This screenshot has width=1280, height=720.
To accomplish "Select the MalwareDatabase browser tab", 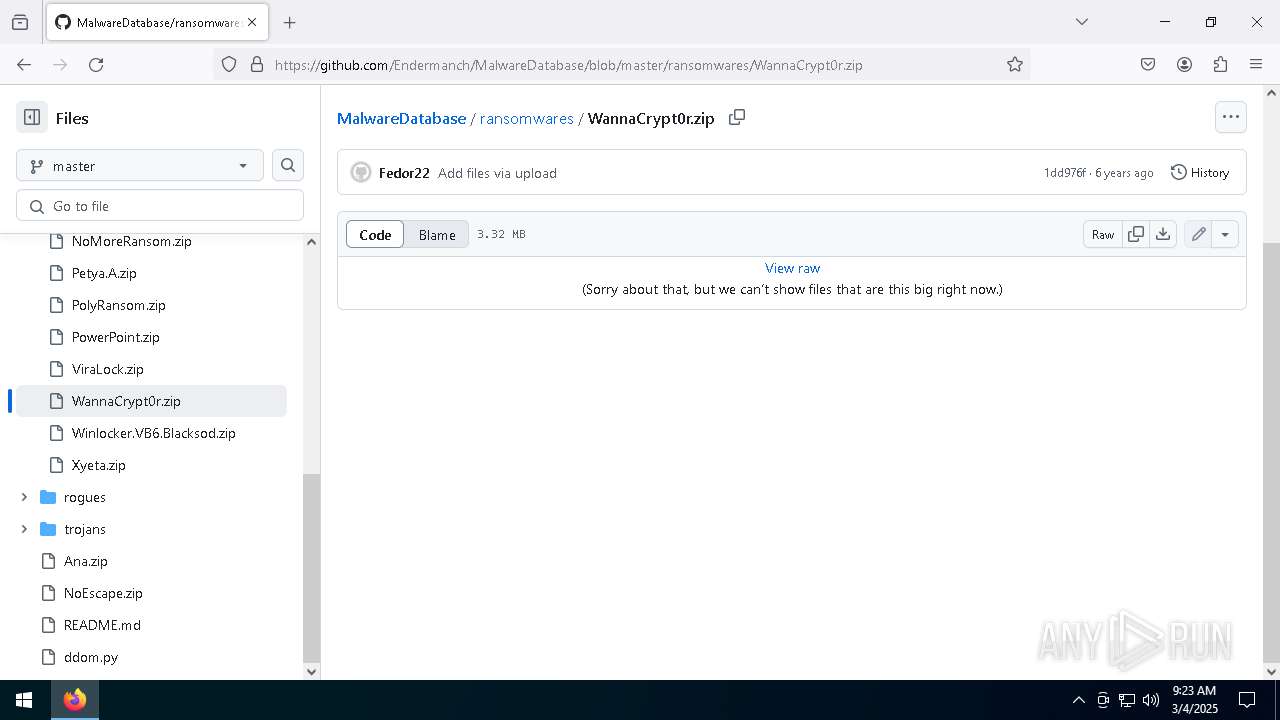I will click(155, 22).
